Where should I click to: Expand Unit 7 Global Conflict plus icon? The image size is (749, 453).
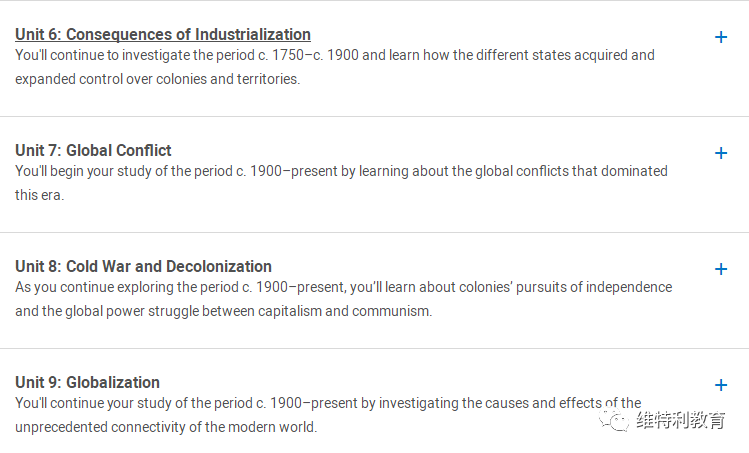click(721, 153)
